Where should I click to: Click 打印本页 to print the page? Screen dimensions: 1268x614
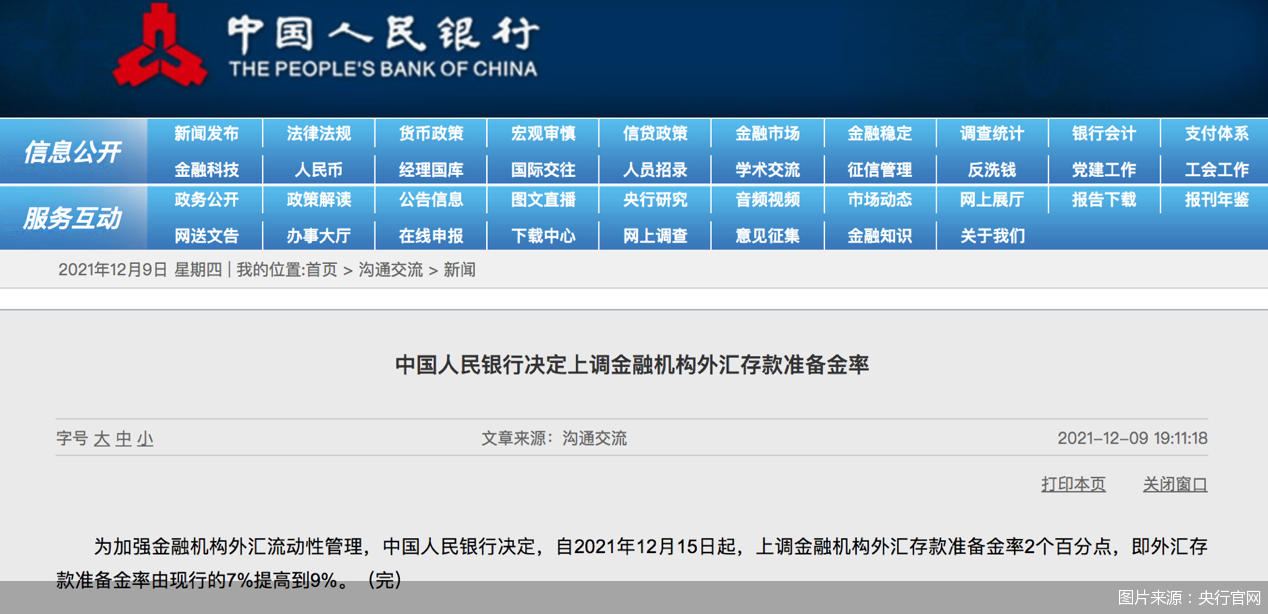click(x=1074, y=484)
